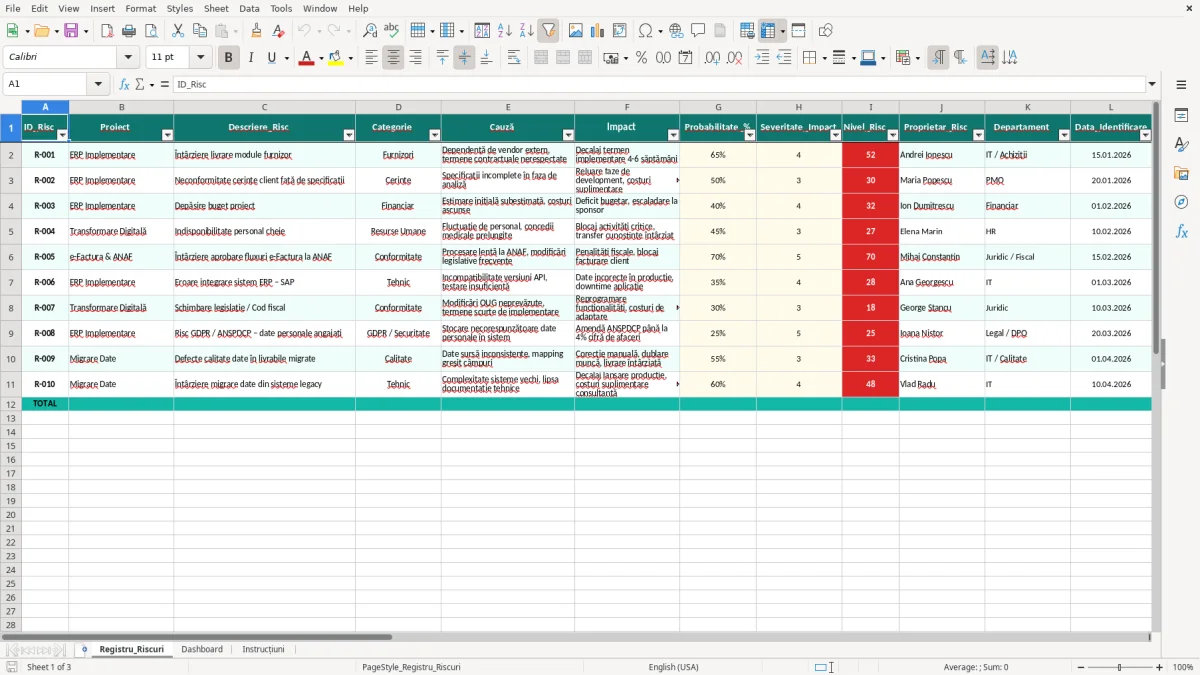
Task: Insert a comment
Action: coord(698,31)
